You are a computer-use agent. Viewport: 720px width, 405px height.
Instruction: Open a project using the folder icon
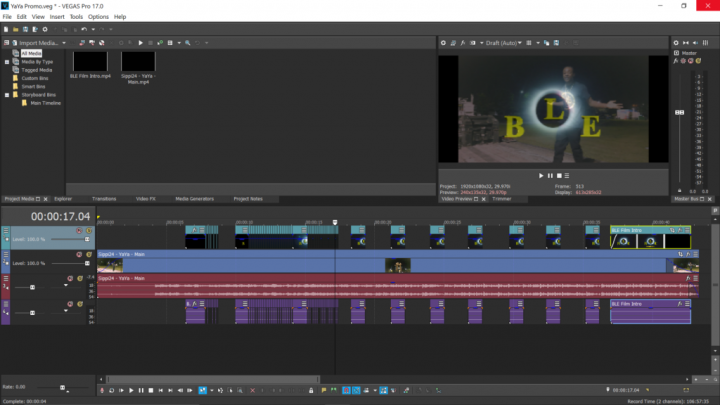(16, 29)
